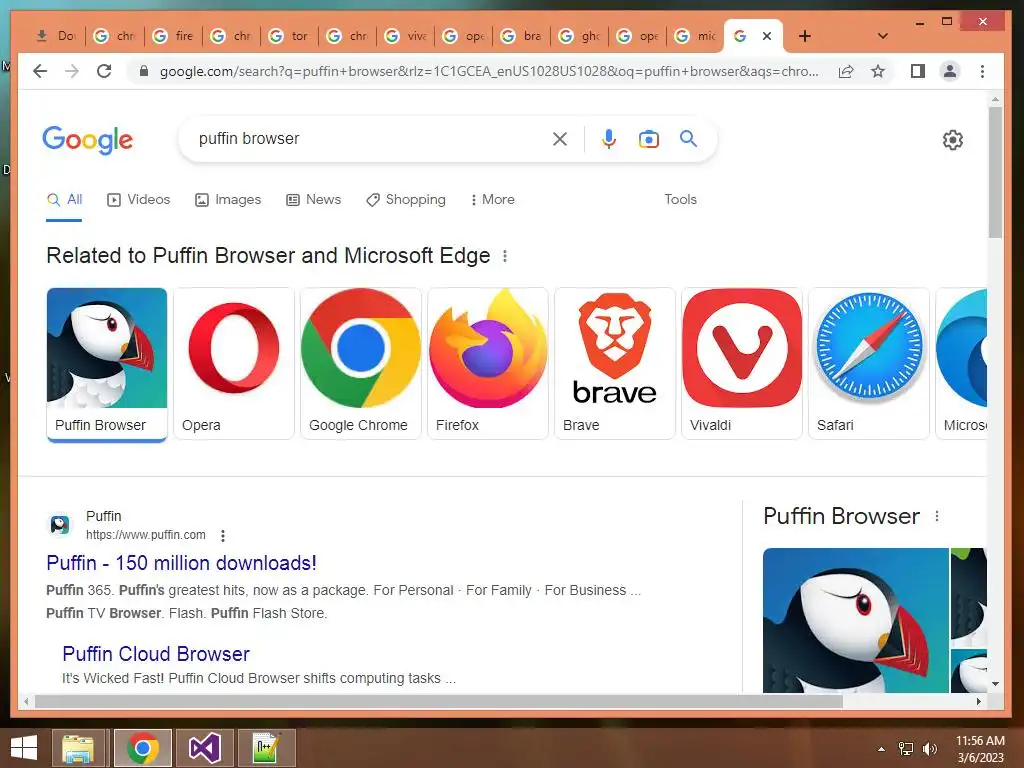
Task: Click the browser forward arrow
Action: (x=72, y=71)
